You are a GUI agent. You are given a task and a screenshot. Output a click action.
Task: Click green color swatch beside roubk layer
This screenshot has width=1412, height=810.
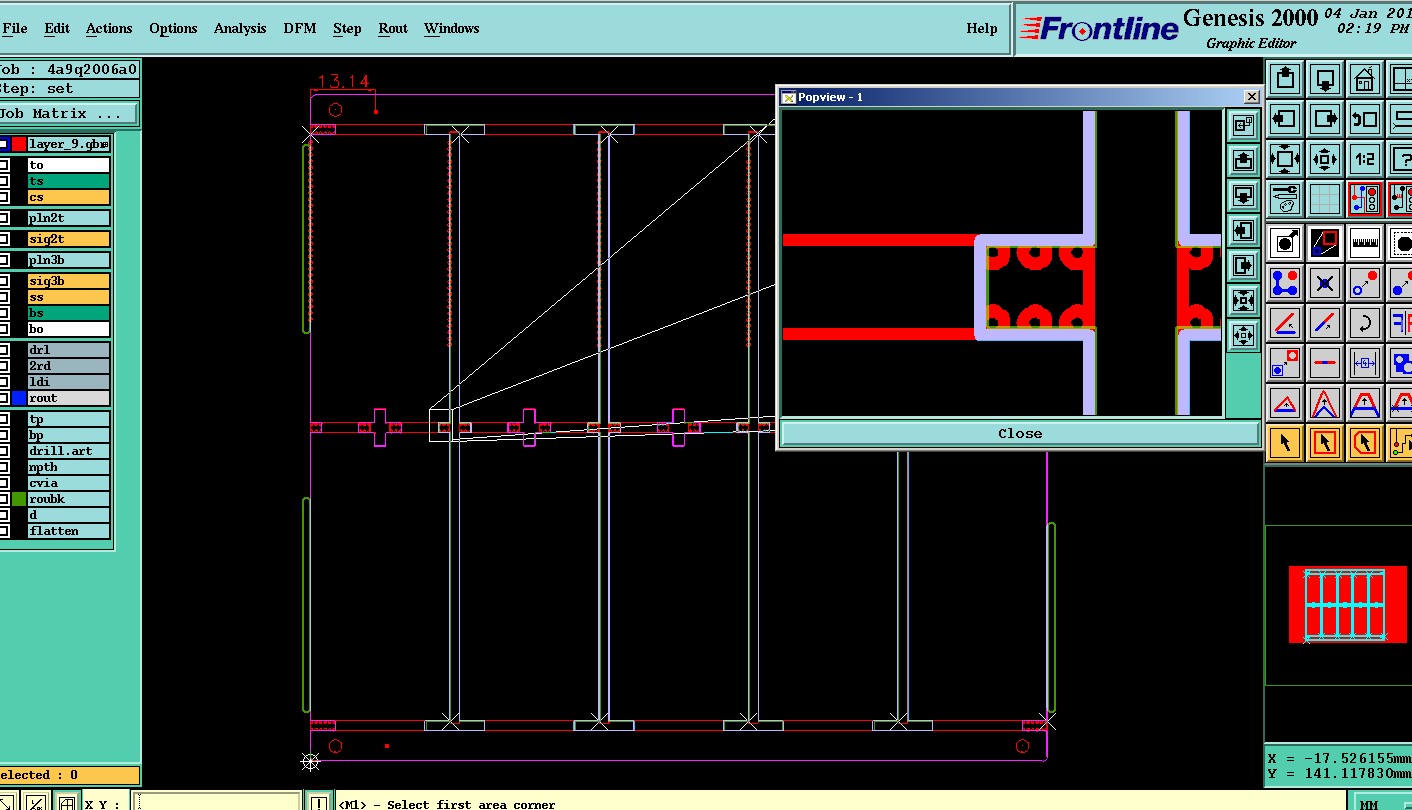(x=19, y=499)
